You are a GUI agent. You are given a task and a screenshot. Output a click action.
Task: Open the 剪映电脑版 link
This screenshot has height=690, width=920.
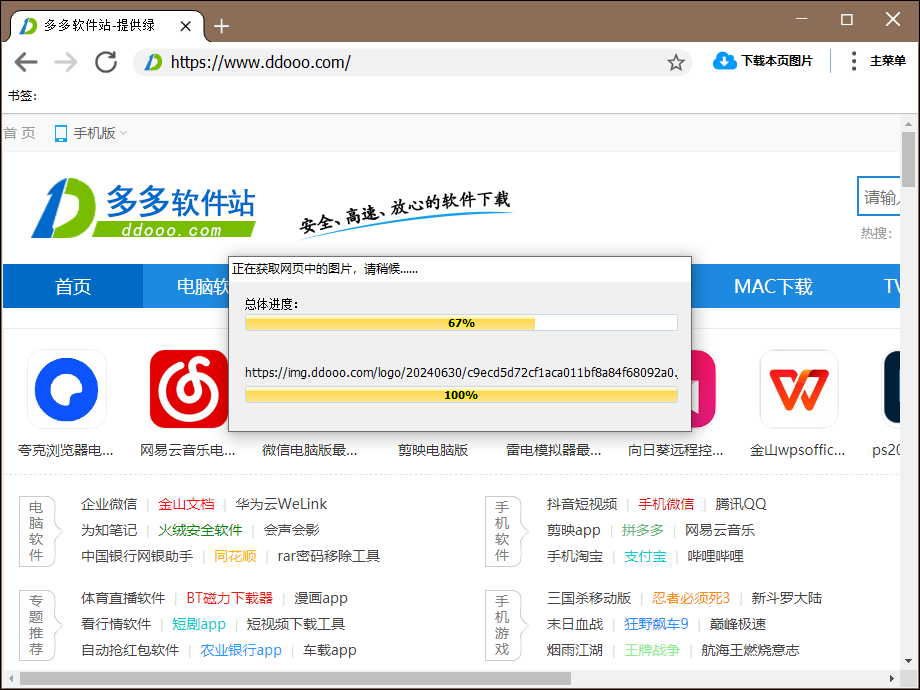[432, 450]
